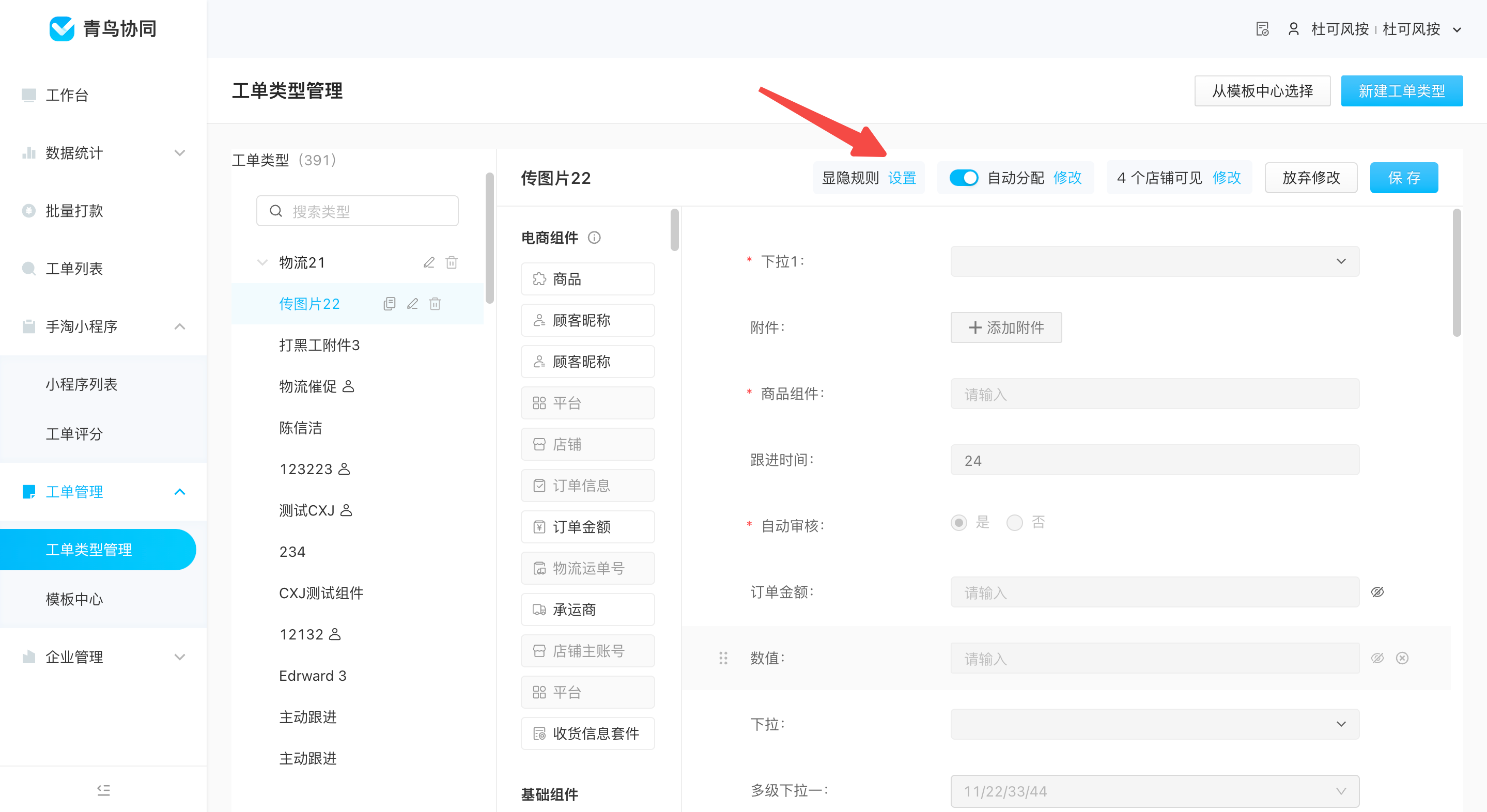
Task: Click the 工单类型 list scrollbar
Action: [489, 238]
